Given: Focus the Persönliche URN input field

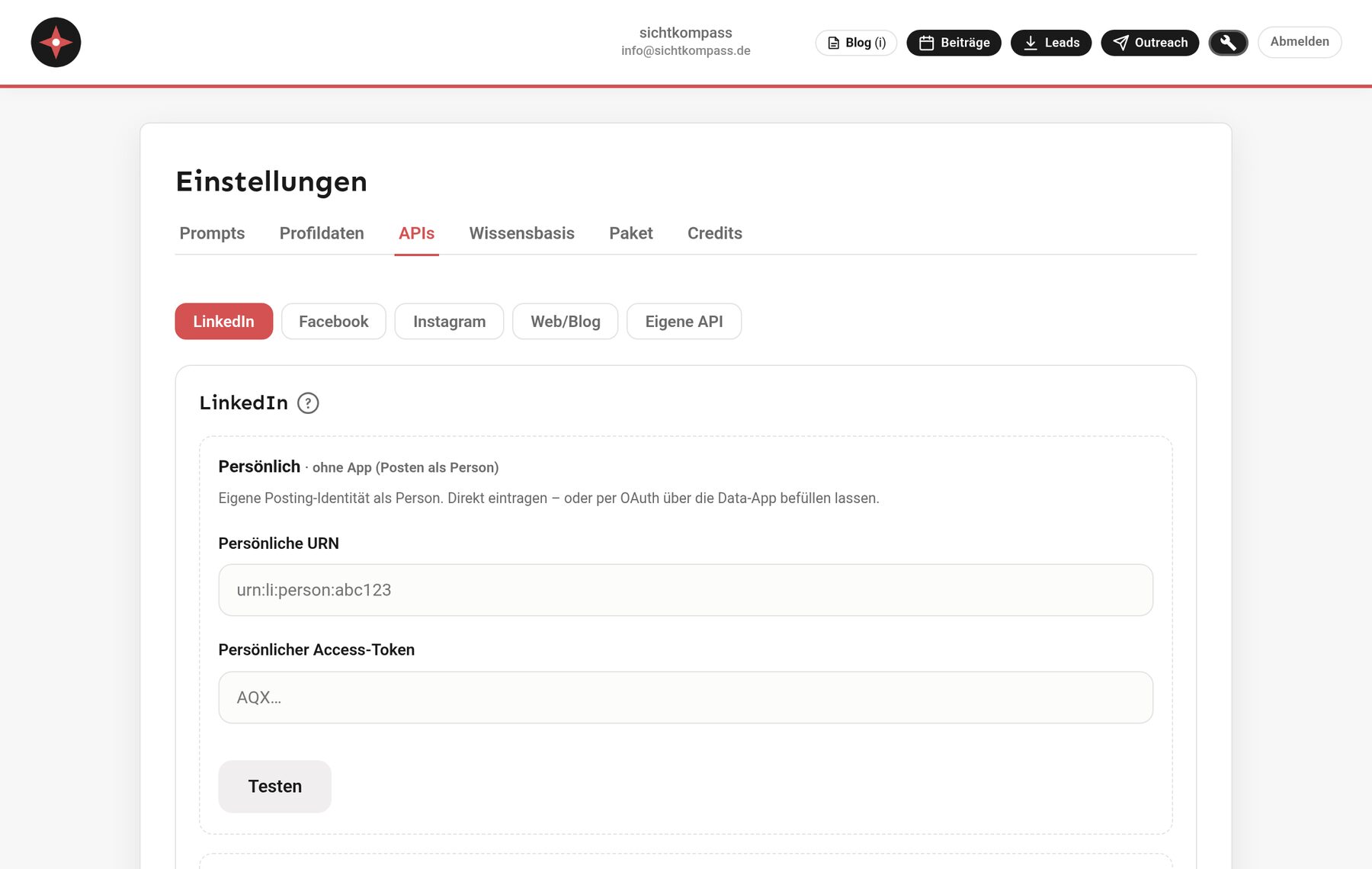Looking at the screenshot, I should (x=686, y=590).
